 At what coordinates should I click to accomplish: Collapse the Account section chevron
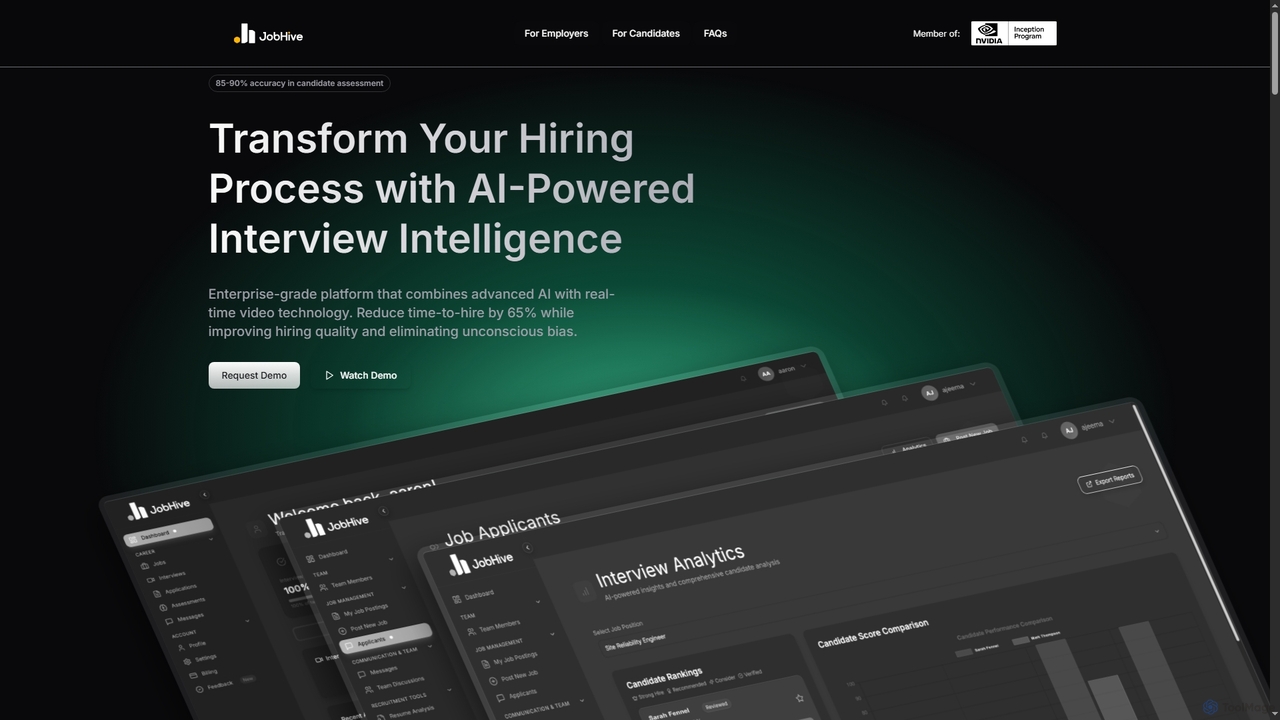[x=247, y=621]
